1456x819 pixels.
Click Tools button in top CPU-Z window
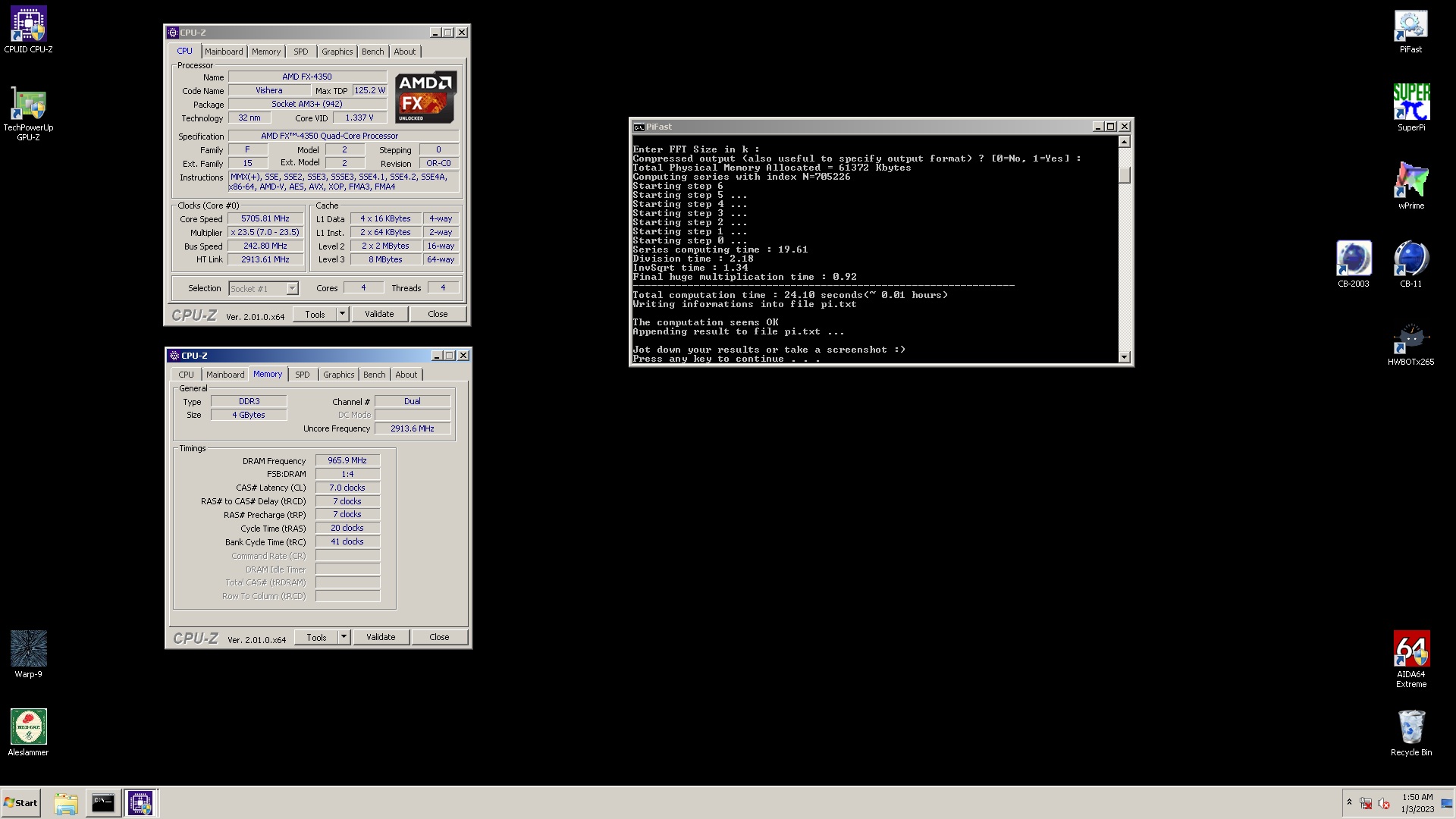coord(315,314)
